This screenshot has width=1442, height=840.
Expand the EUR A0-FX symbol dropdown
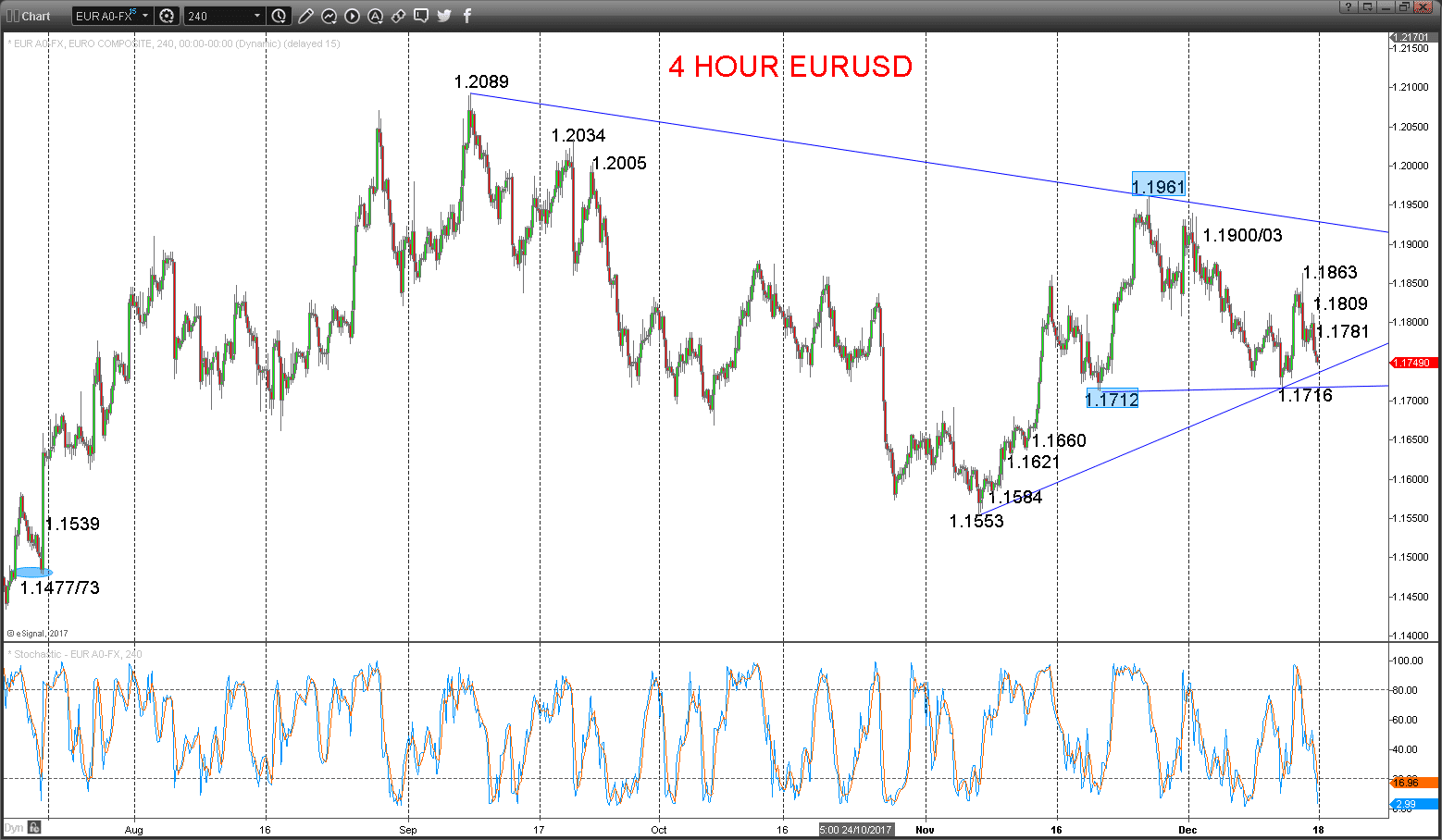tap(145, 16)
